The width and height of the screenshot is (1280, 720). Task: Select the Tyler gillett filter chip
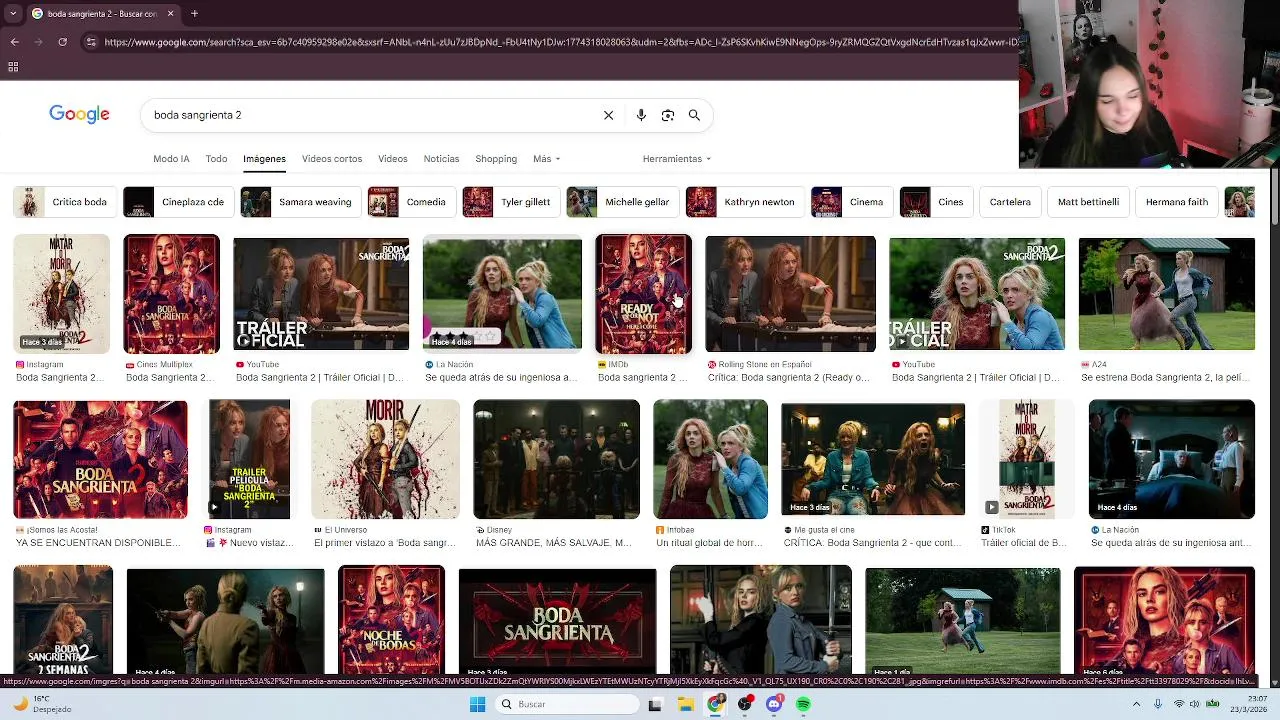509,202
